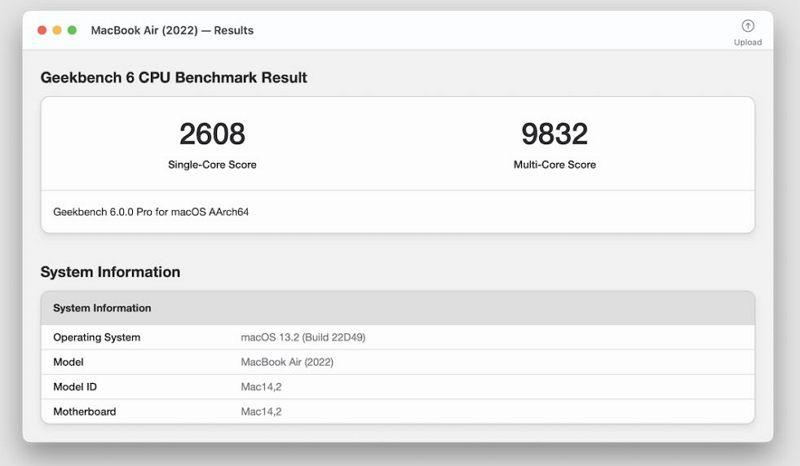Click the Model ID row label
The image size is (800, 466).
75,387
